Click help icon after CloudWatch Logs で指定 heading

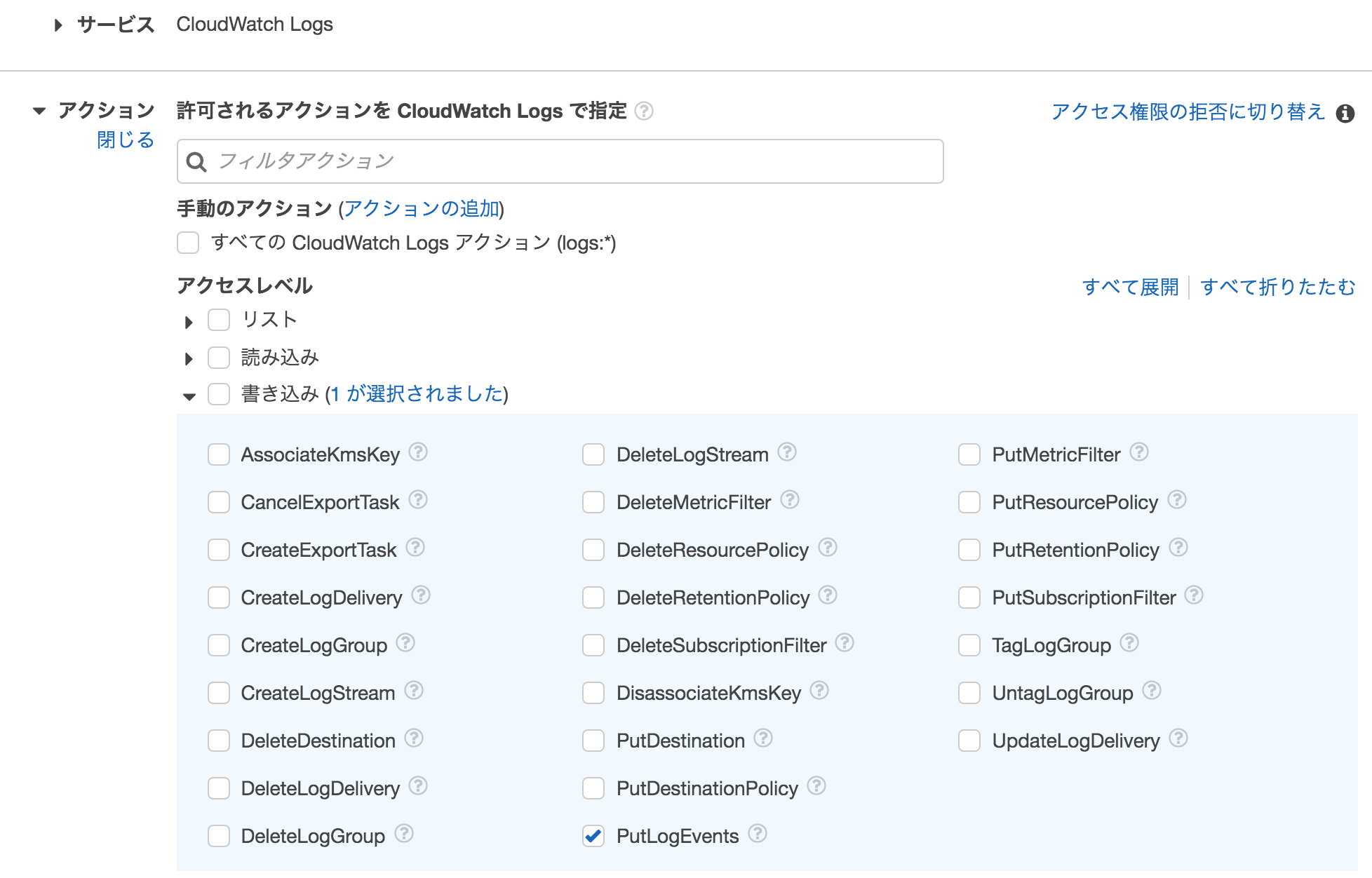click(x=643, y=112)
